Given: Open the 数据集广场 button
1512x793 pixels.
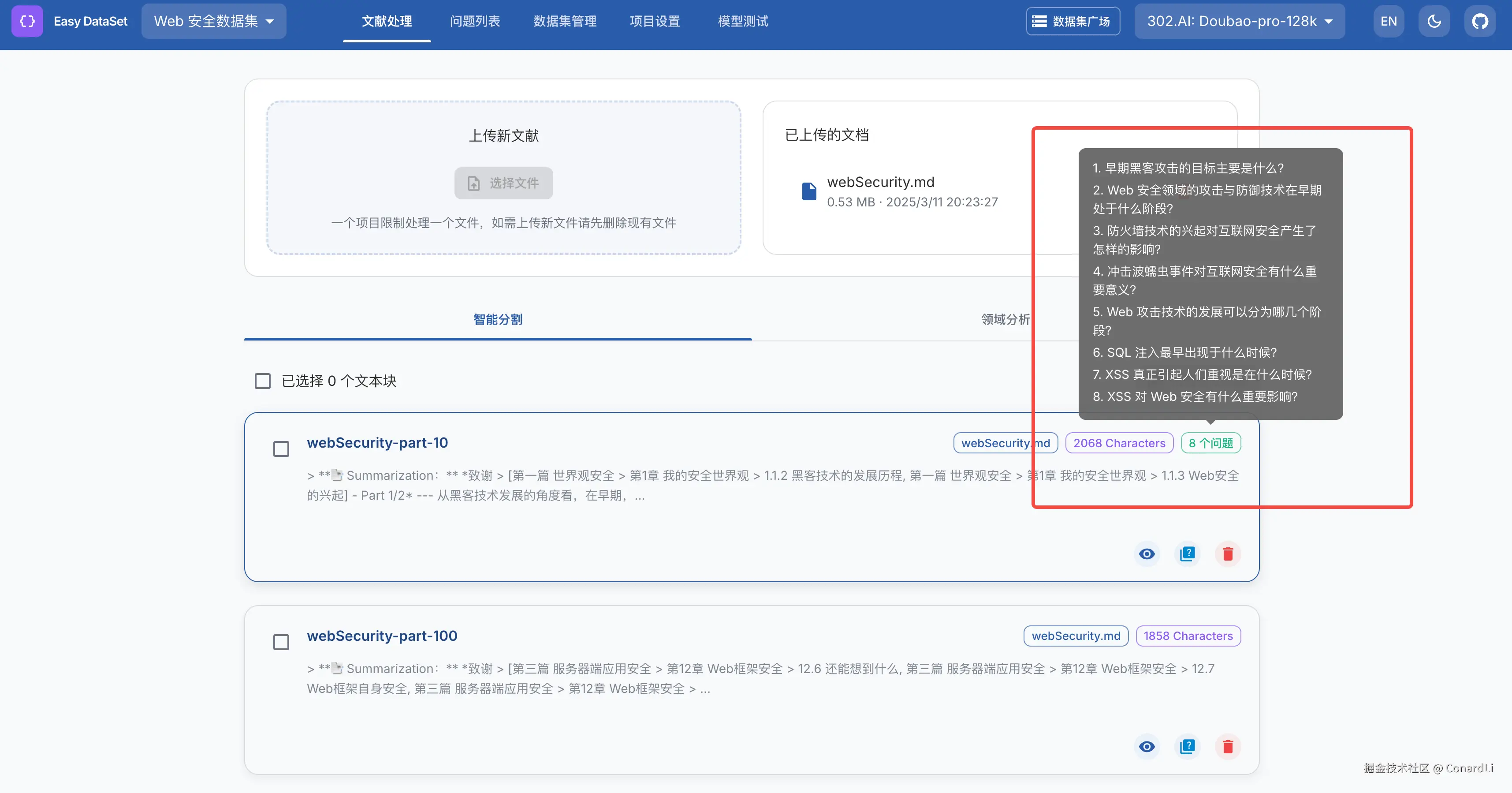Looking at the screenshot, I should 1073,21.
